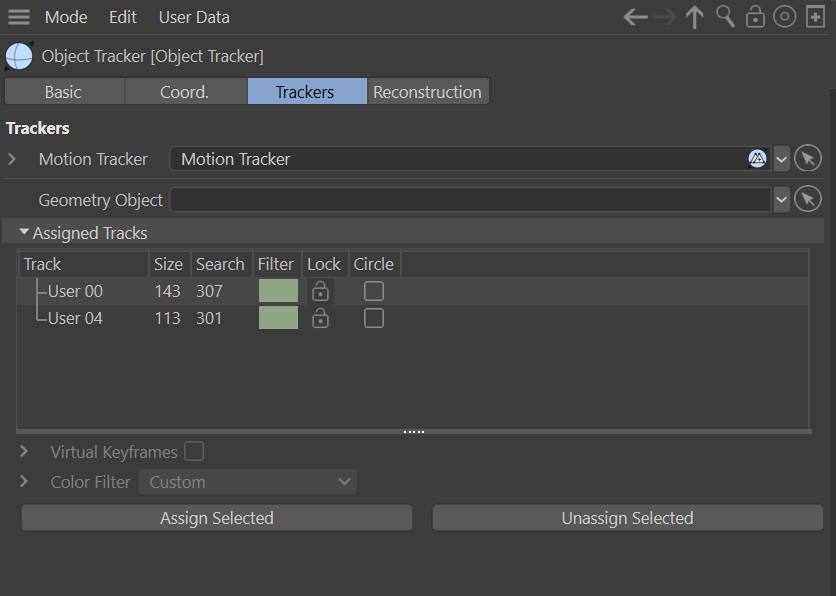Click the Geometry Object picker arrow icon

coord(808,200)
